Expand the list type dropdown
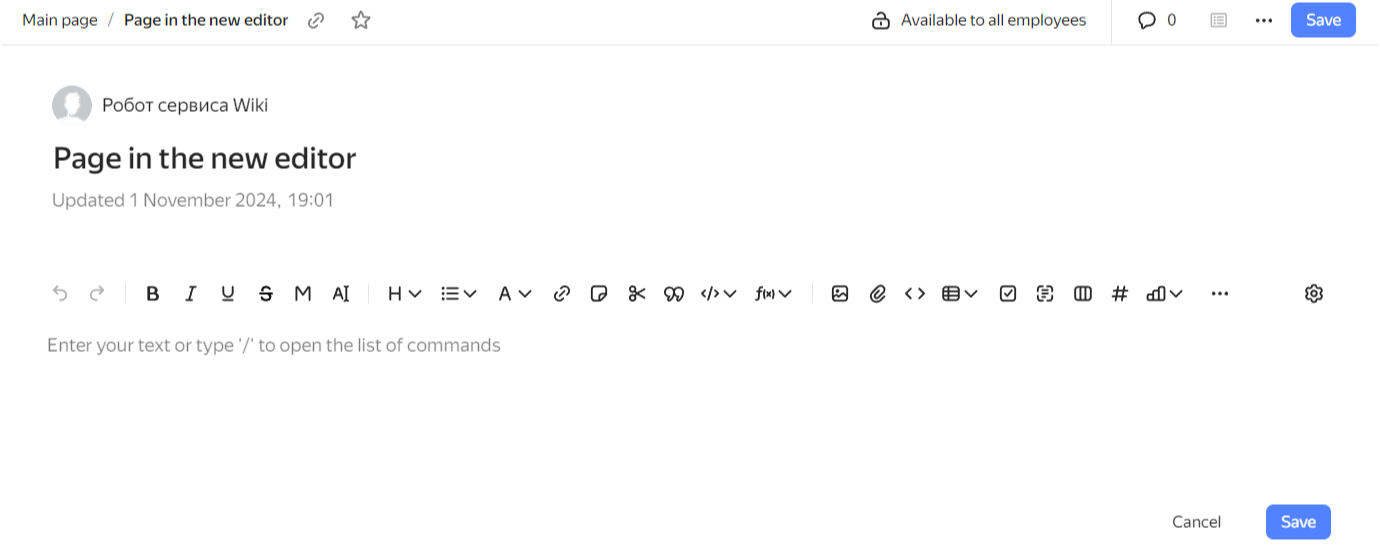Screen dimensions: 1380x550 (459, 294)
